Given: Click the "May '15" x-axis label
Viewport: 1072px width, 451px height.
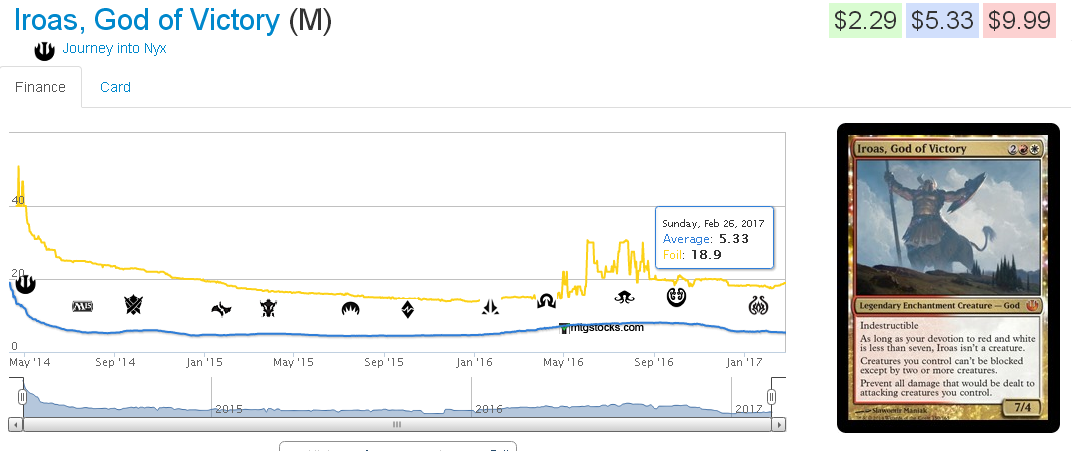Looking at the screenshot, I should [293, 361].
